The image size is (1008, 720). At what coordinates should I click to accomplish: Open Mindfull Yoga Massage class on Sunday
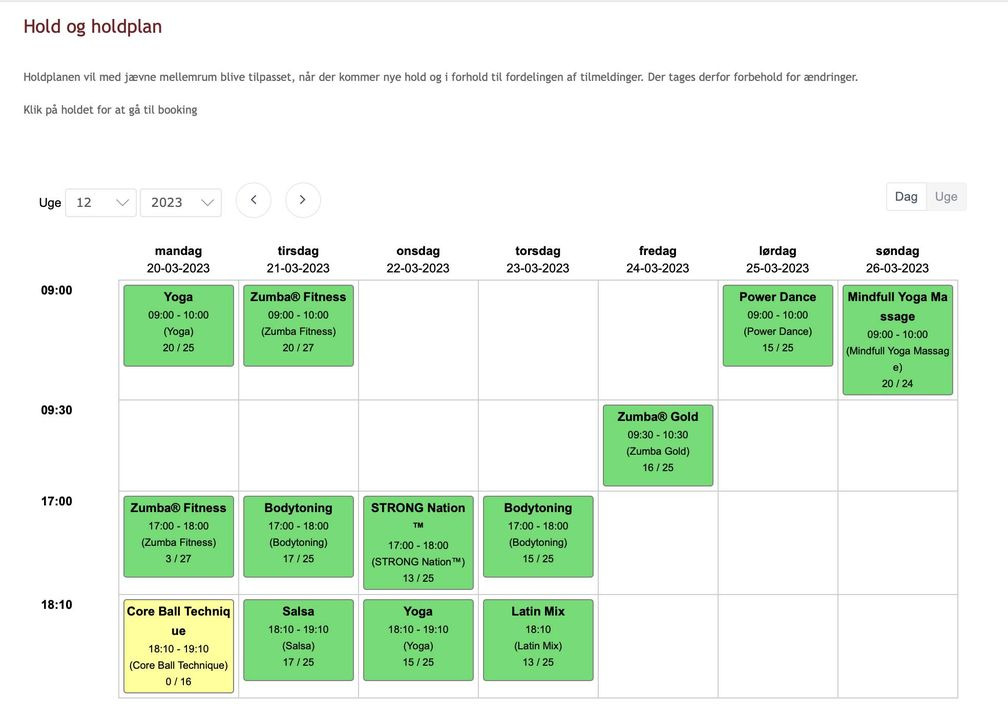[x=897, y=340]
